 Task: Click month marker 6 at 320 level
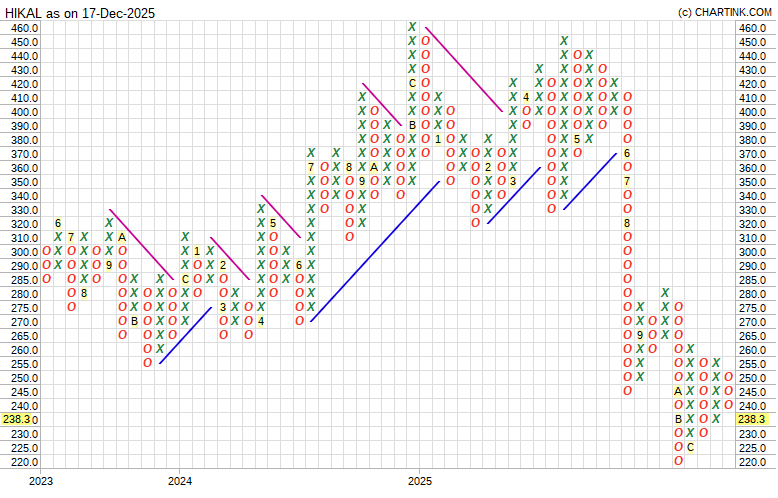(x=59, y=223)
